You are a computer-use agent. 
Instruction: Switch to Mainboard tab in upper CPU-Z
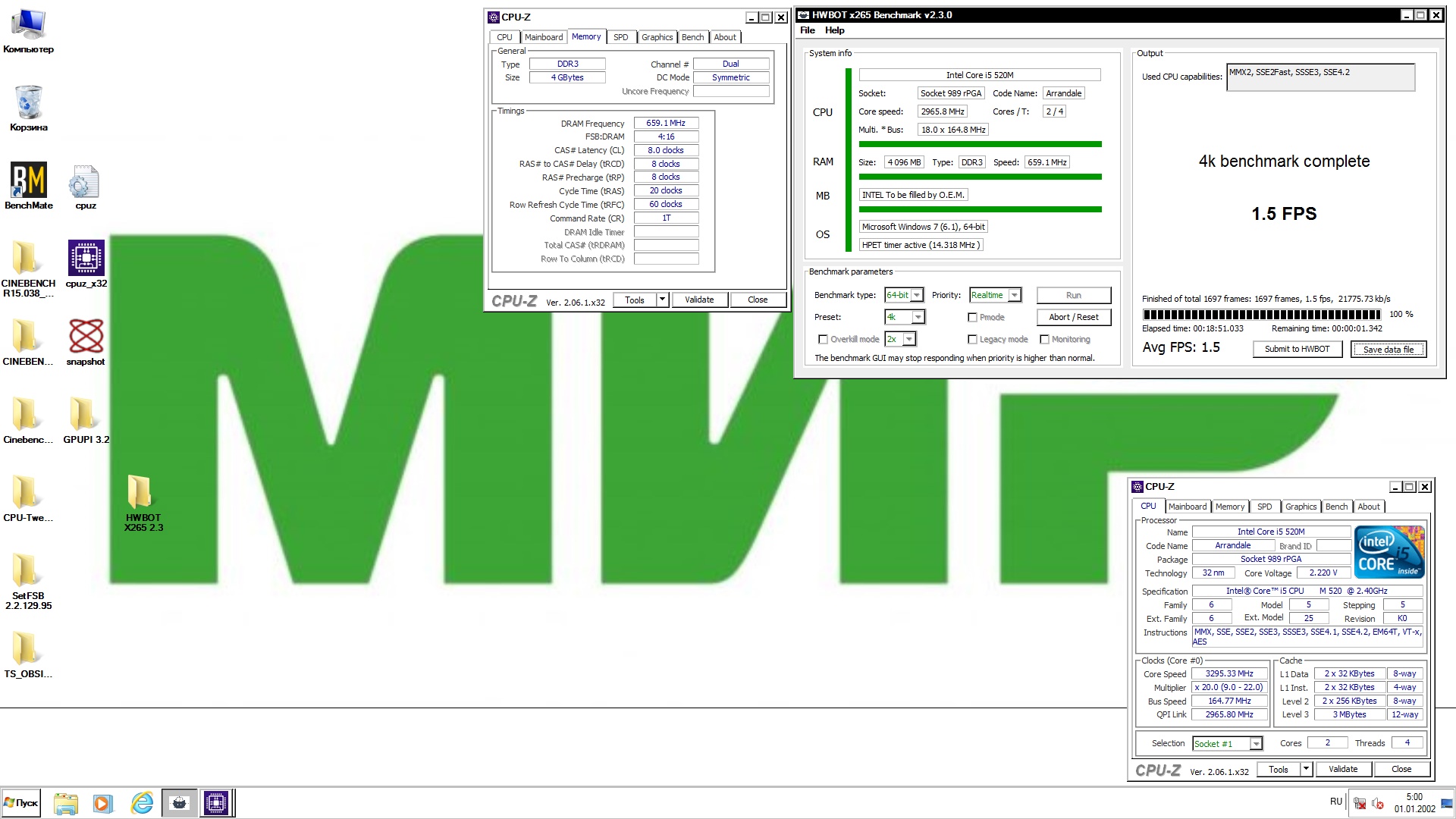(544, 37)
